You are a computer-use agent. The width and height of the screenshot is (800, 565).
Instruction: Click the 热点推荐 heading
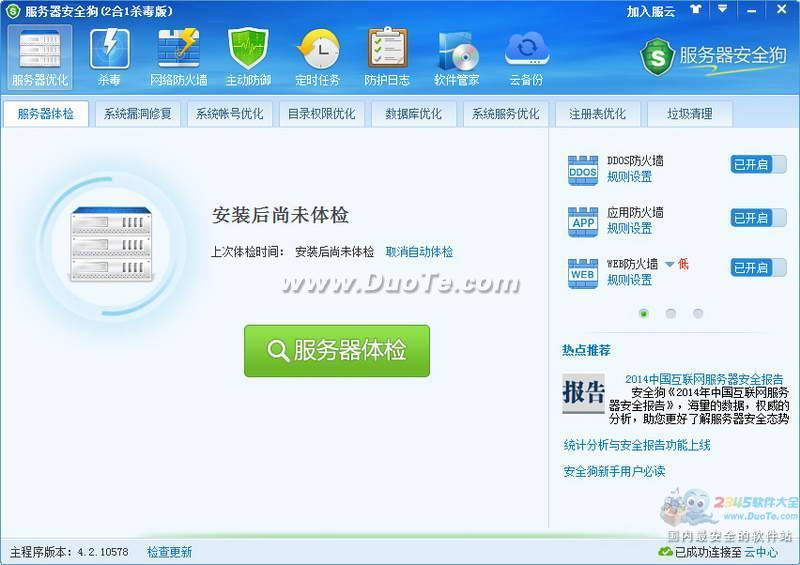coord(586,350)
